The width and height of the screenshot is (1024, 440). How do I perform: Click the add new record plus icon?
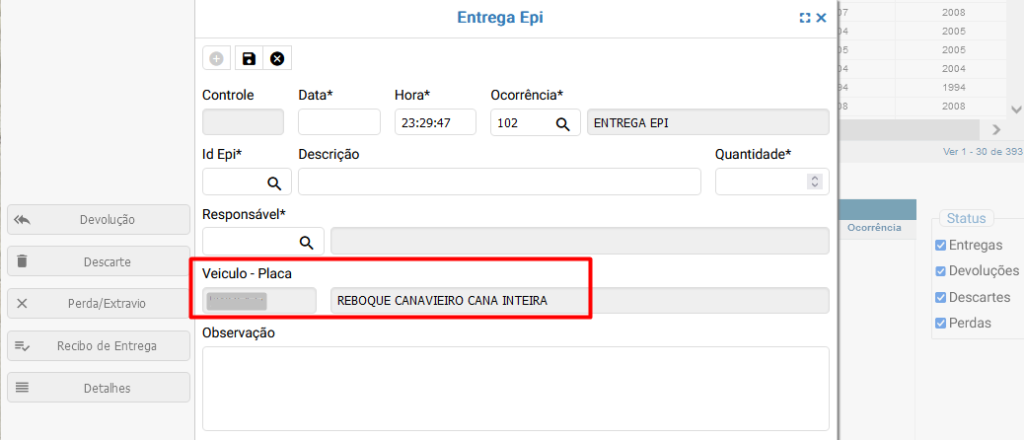click(x=216, y=59)
